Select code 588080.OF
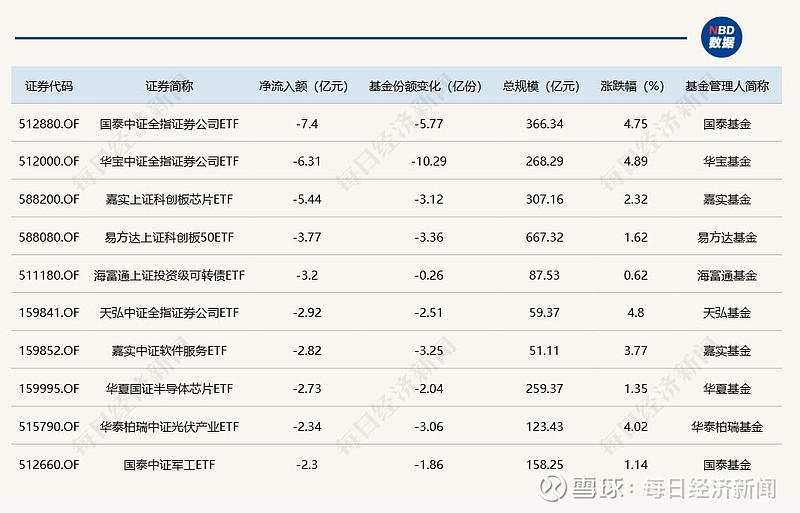Screen dimensions: 800x513 (49, 237)
